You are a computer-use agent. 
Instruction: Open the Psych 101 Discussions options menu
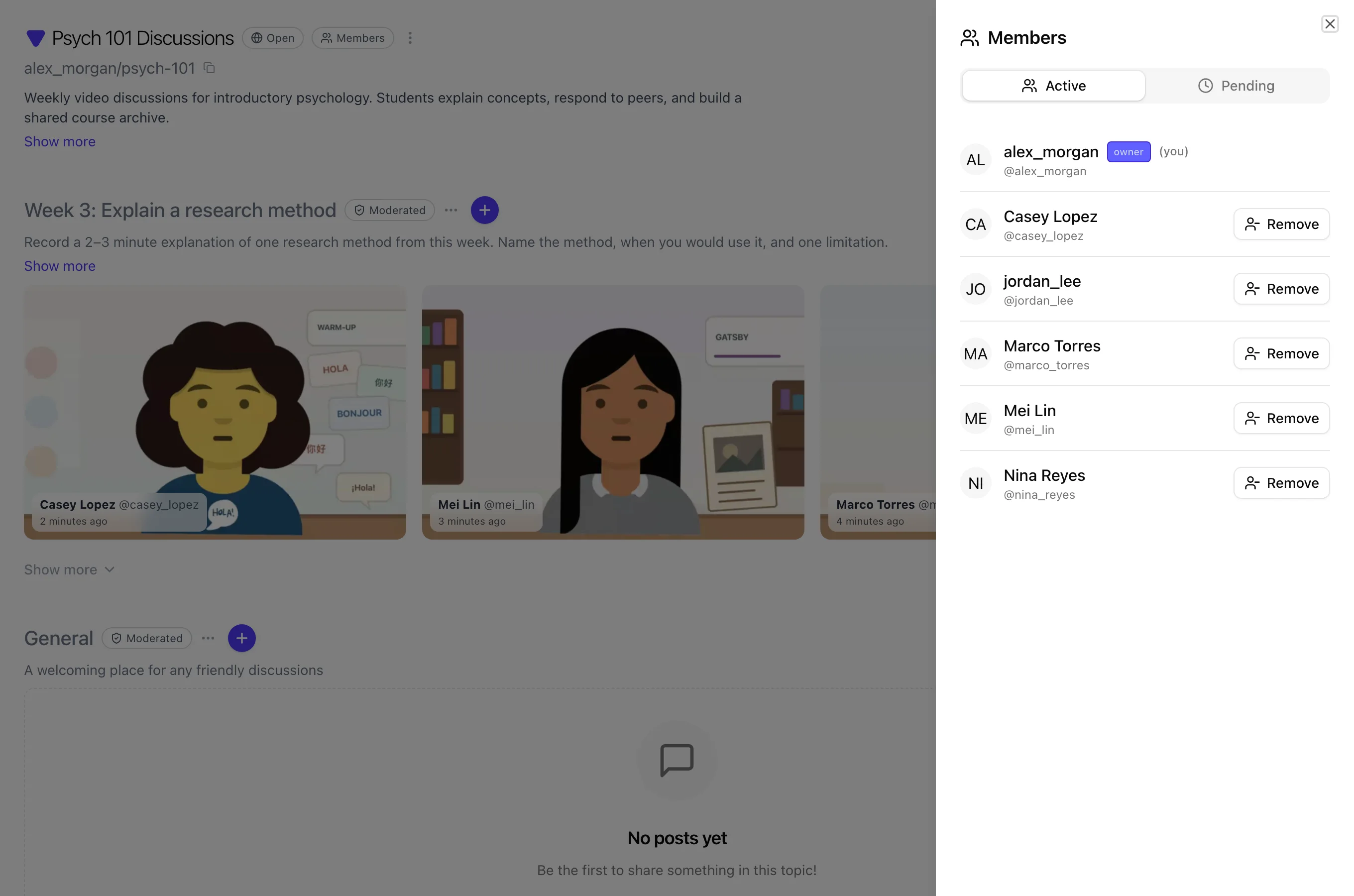410,38
